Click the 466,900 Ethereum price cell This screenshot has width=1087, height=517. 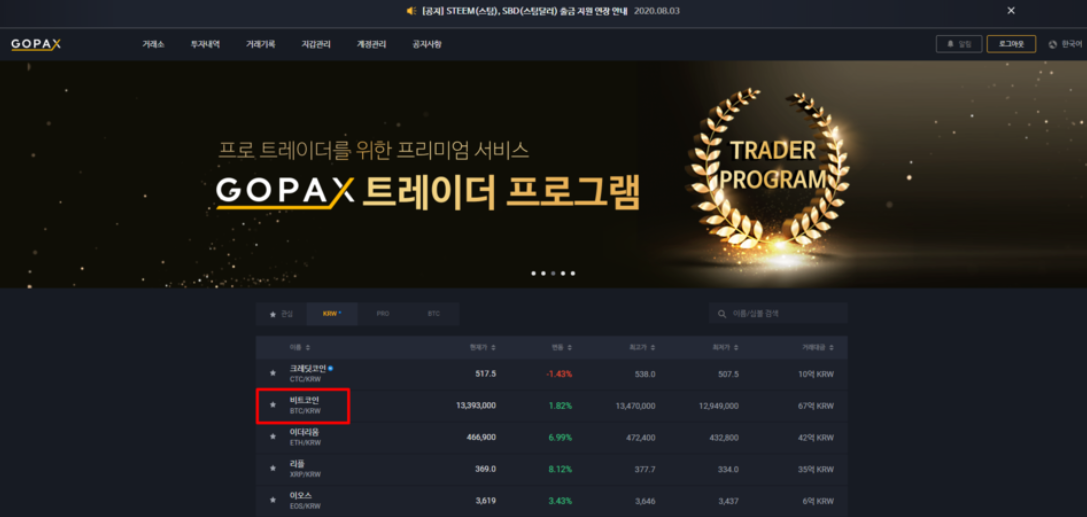[482, 437]
